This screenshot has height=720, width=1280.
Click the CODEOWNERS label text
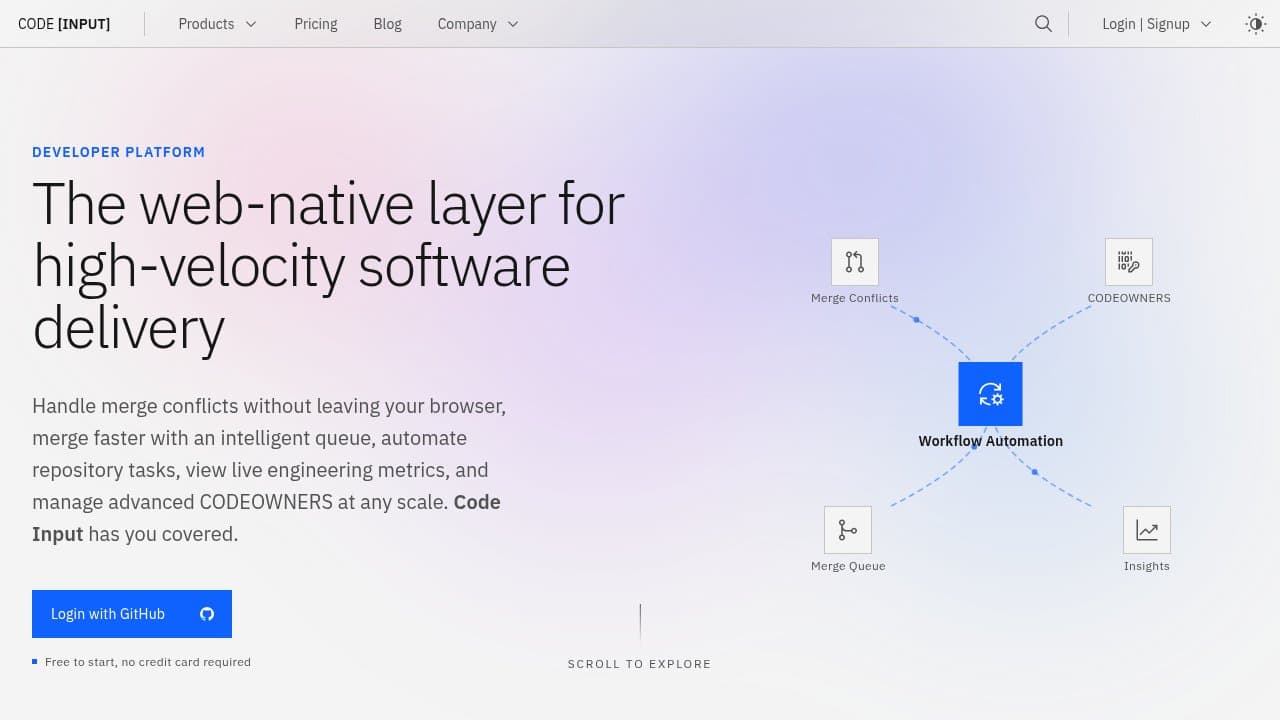click(1129, 298)
